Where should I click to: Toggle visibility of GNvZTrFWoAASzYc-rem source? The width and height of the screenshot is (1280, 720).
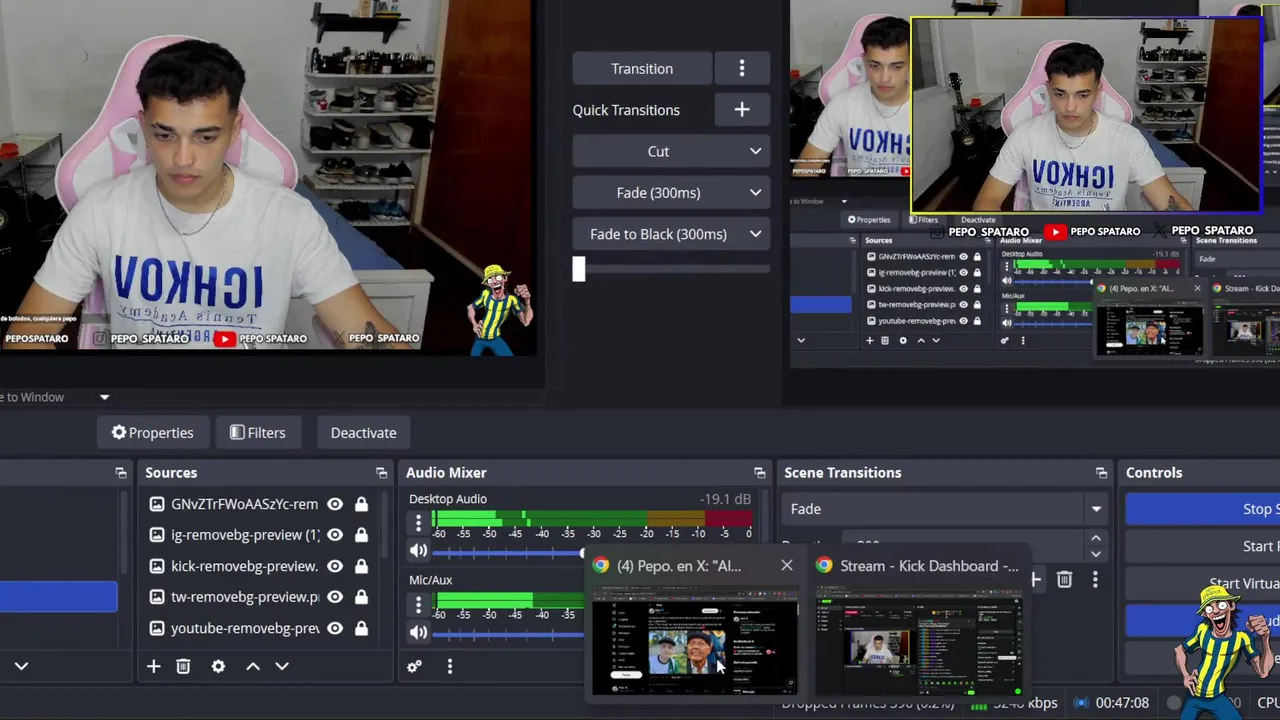click(335, 504)
